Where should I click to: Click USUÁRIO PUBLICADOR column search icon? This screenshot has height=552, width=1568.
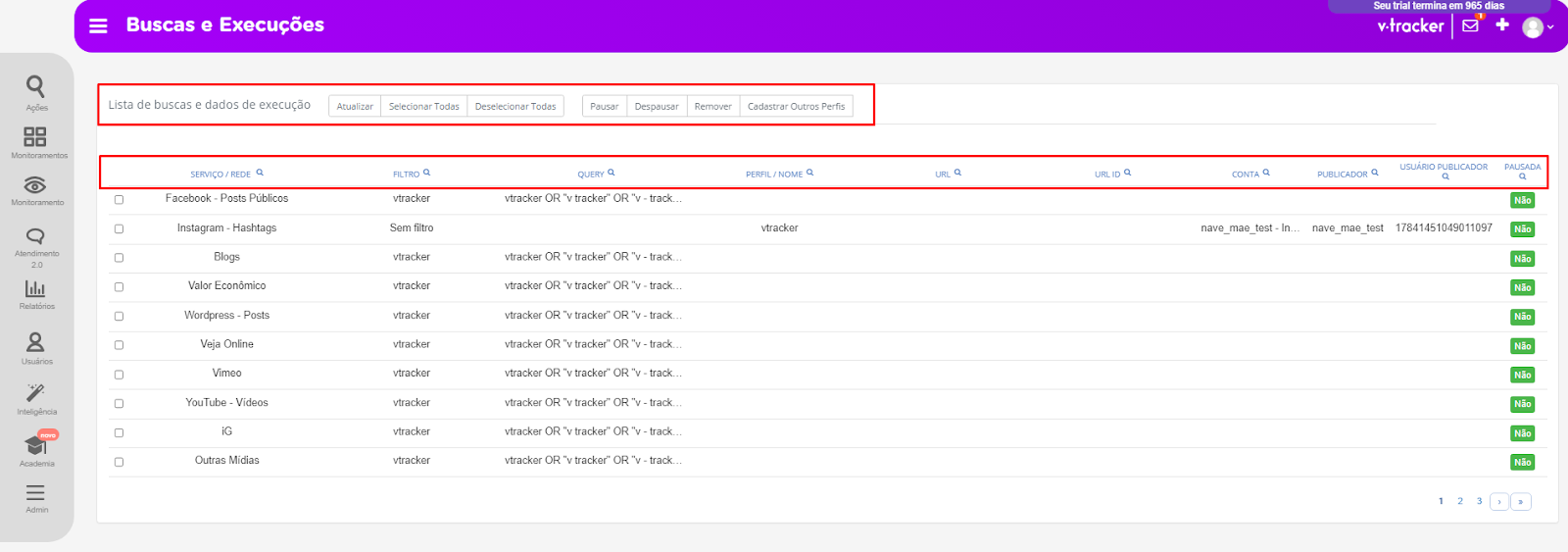pyautogui.click(x=1445, y=177)
